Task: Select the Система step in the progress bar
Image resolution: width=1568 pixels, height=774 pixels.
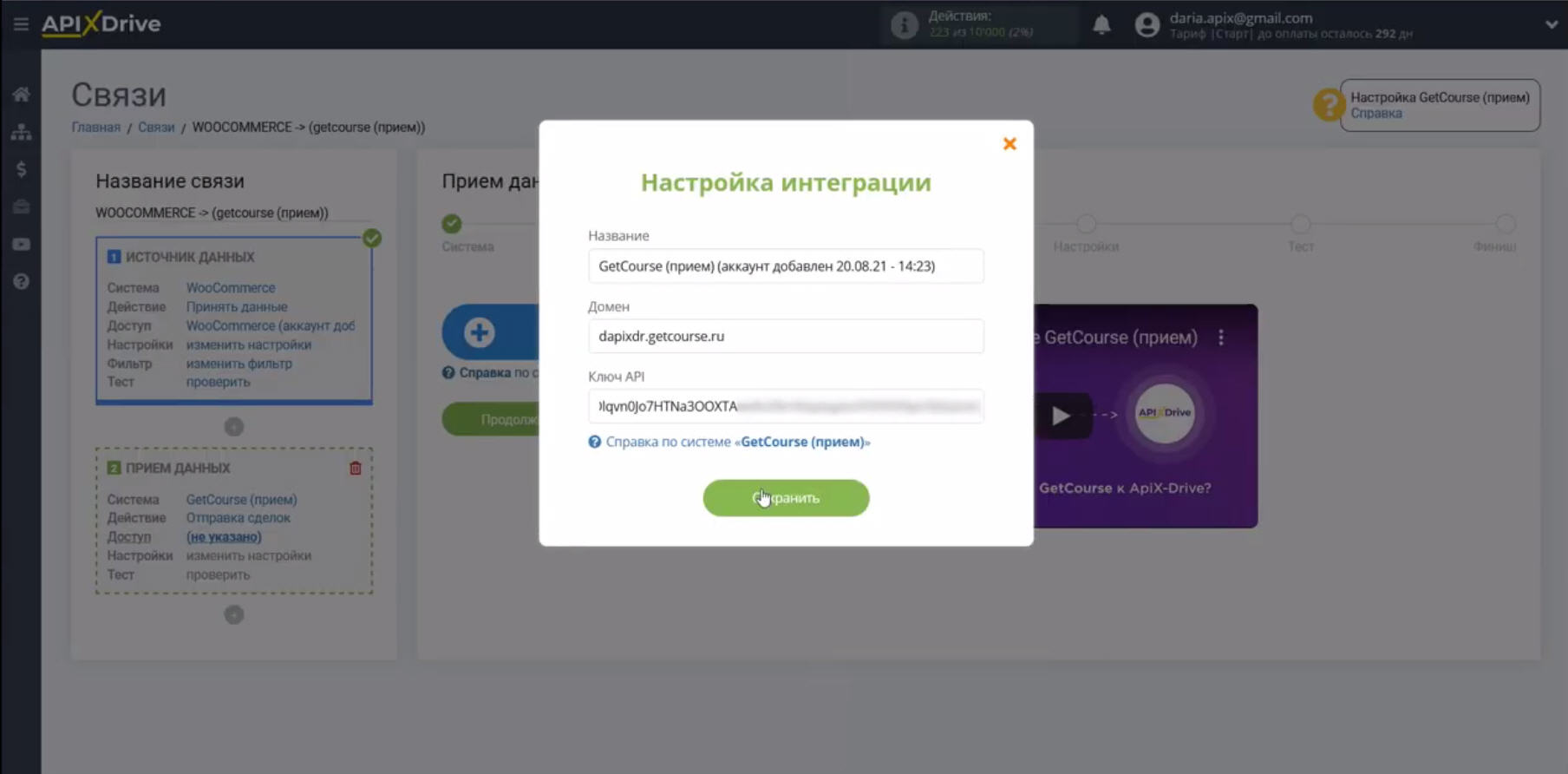Action: click(452, 224)
